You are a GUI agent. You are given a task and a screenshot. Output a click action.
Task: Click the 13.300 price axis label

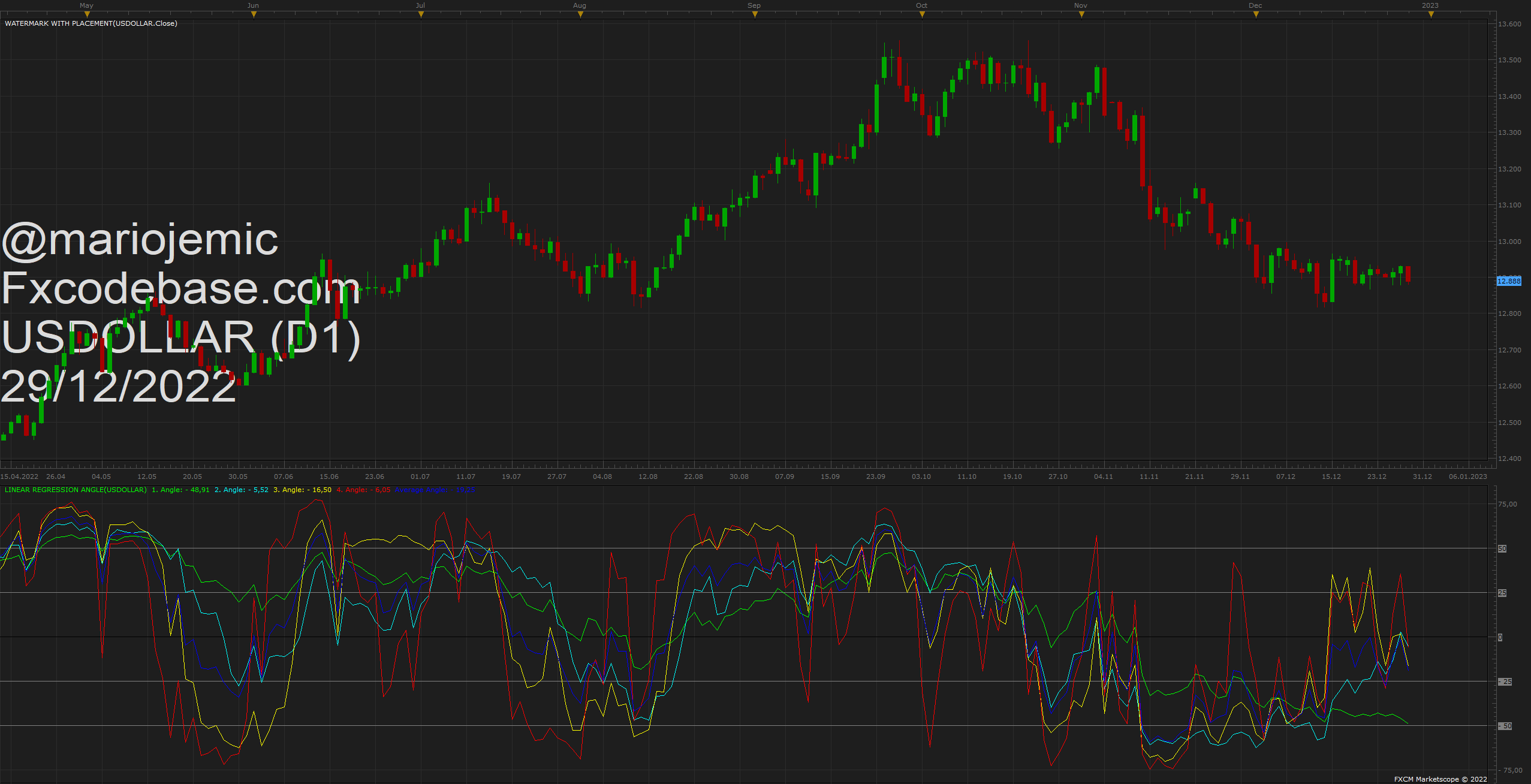click(1509, 132)
